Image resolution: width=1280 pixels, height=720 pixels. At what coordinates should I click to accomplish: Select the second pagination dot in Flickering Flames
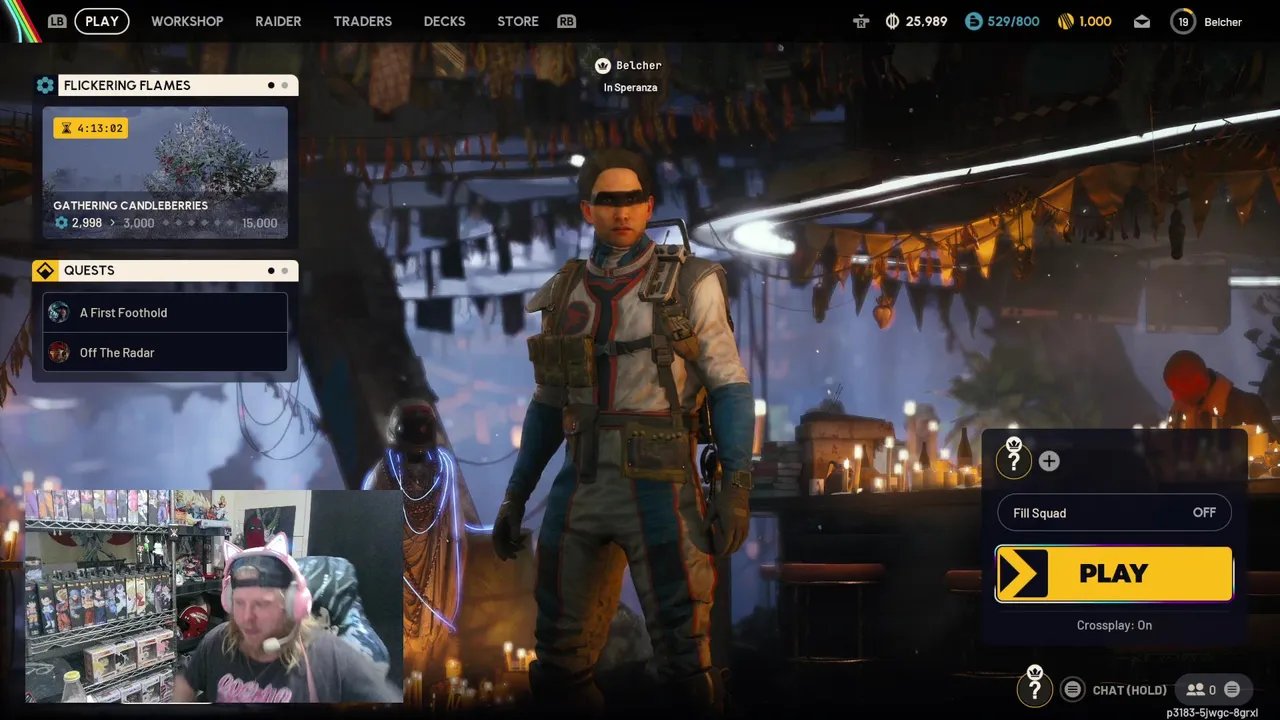pyautogui.click(x=285, y=85)
